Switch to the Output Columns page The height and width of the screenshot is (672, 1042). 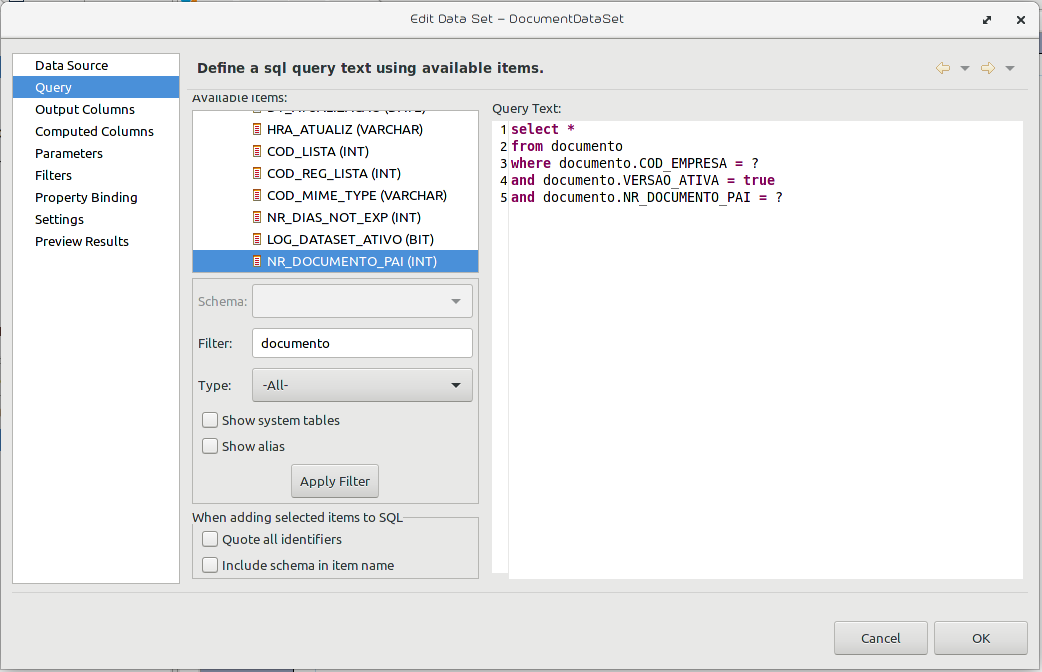(x=85, y=110)
